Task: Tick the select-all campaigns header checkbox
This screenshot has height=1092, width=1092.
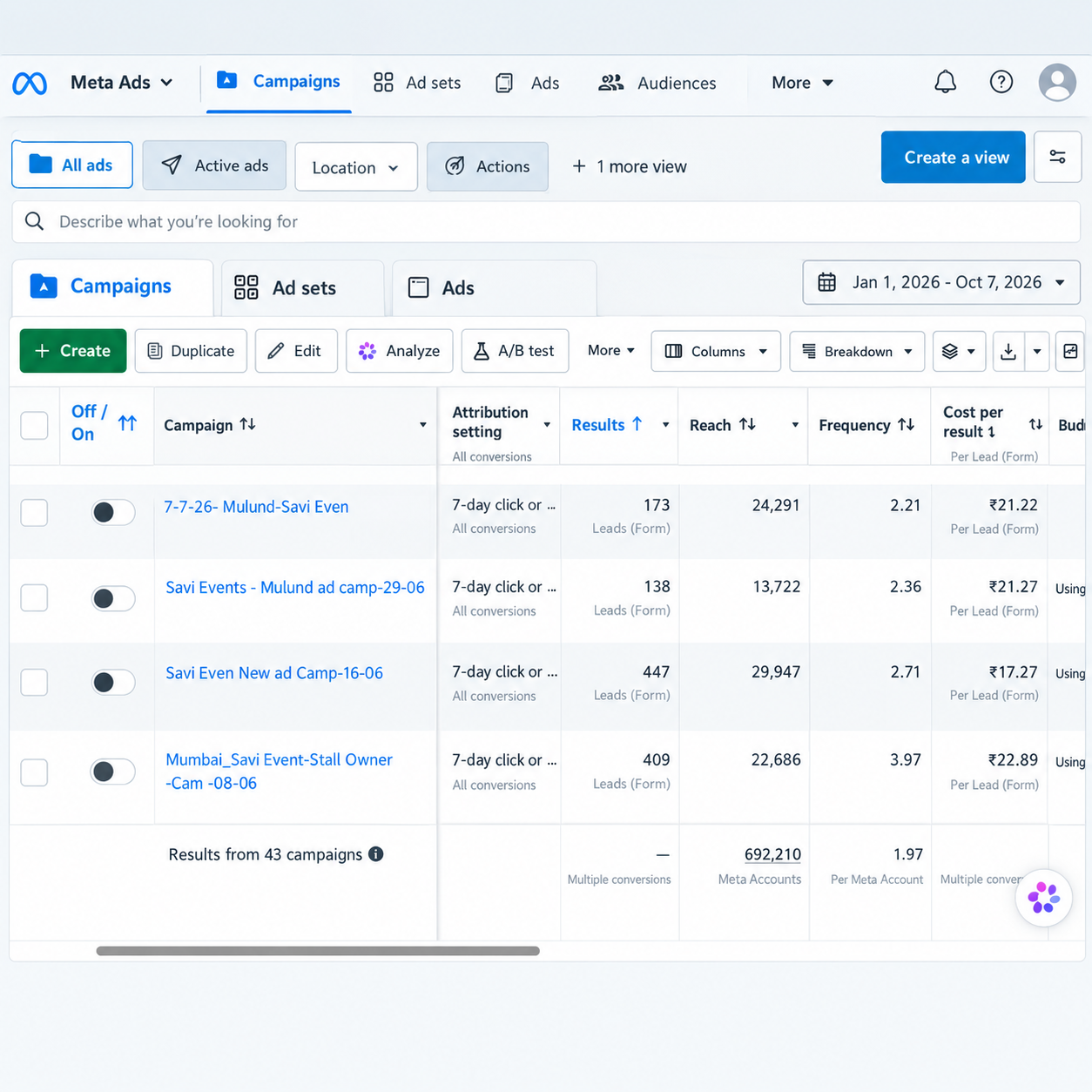Action: pos(34,425)
